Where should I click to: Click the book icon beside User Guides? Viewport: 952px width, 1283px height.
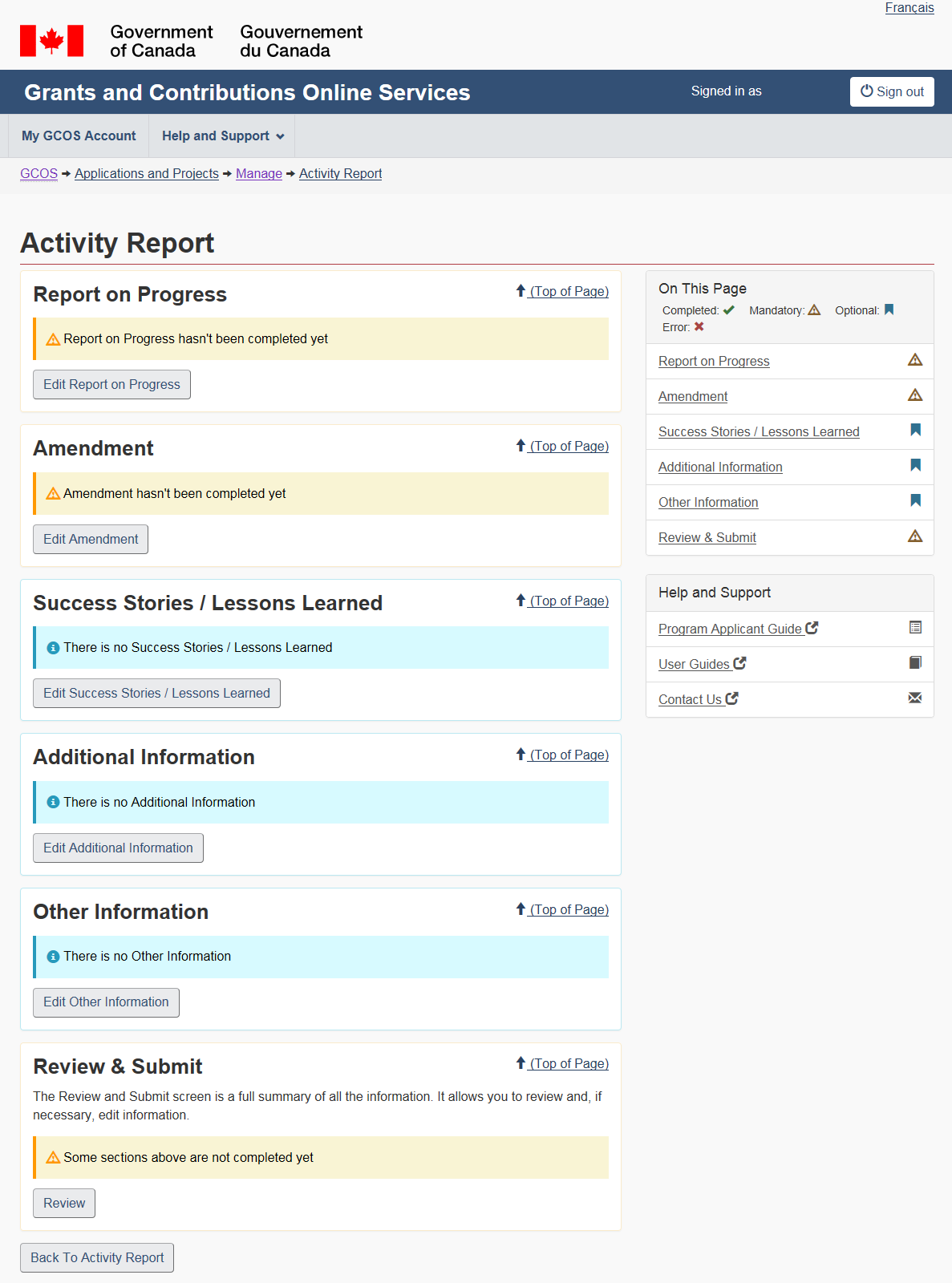coord(914,663)
